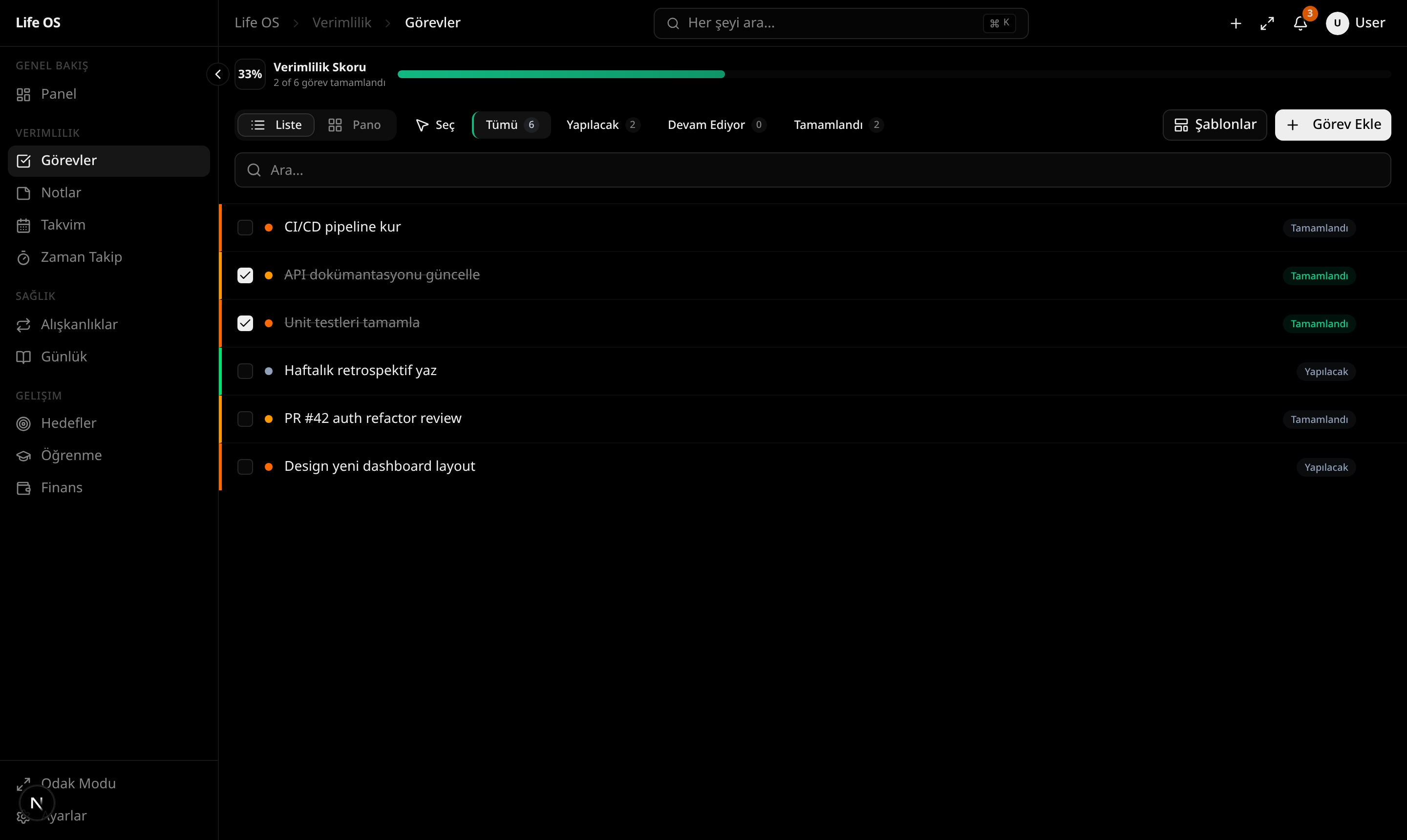The image size is (1407, 840).
Task: Click the magnifier icon in global search
Action: tap(673, 23)
